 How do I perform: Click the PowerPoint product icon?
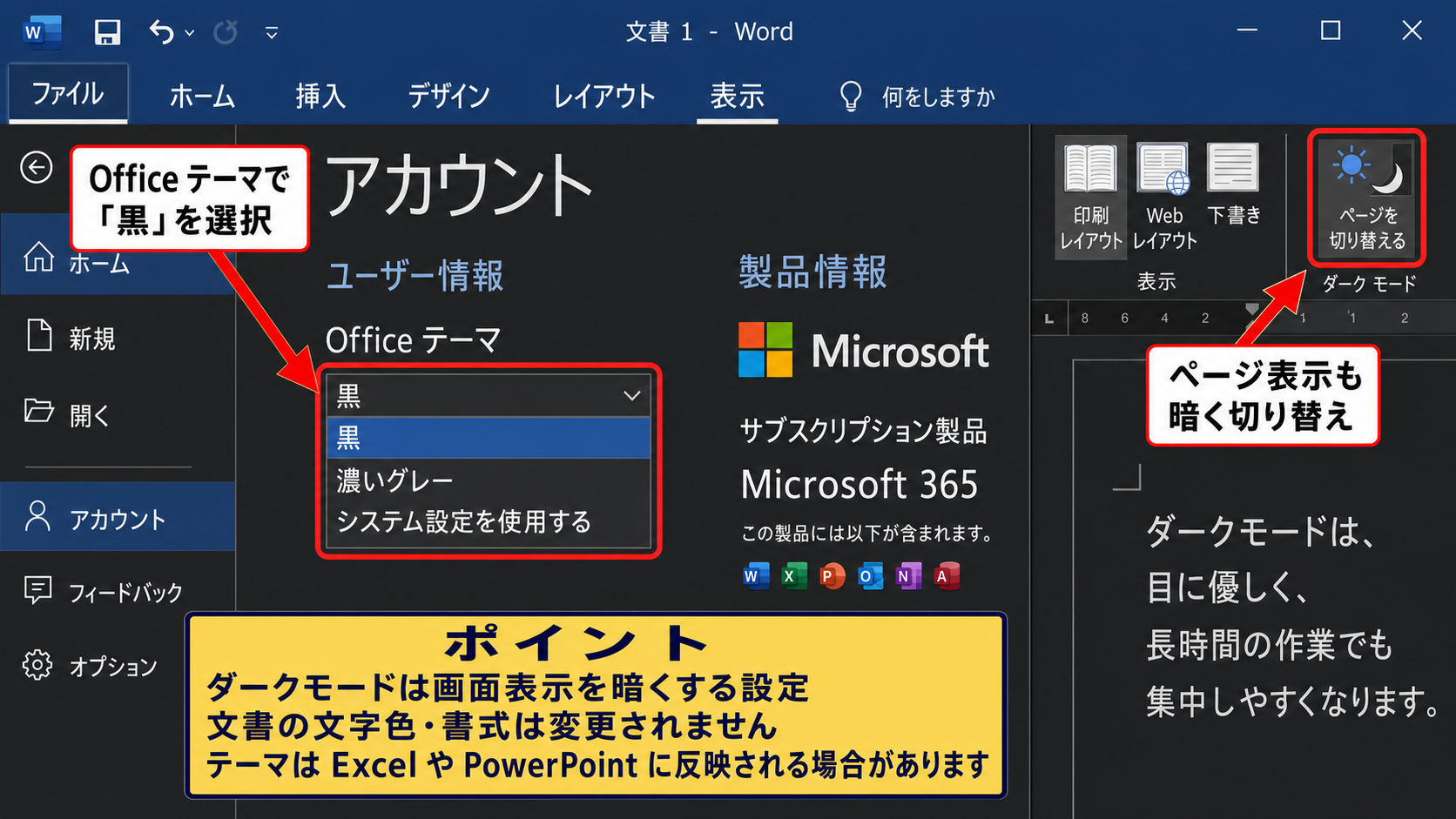[x=832, y=575]
